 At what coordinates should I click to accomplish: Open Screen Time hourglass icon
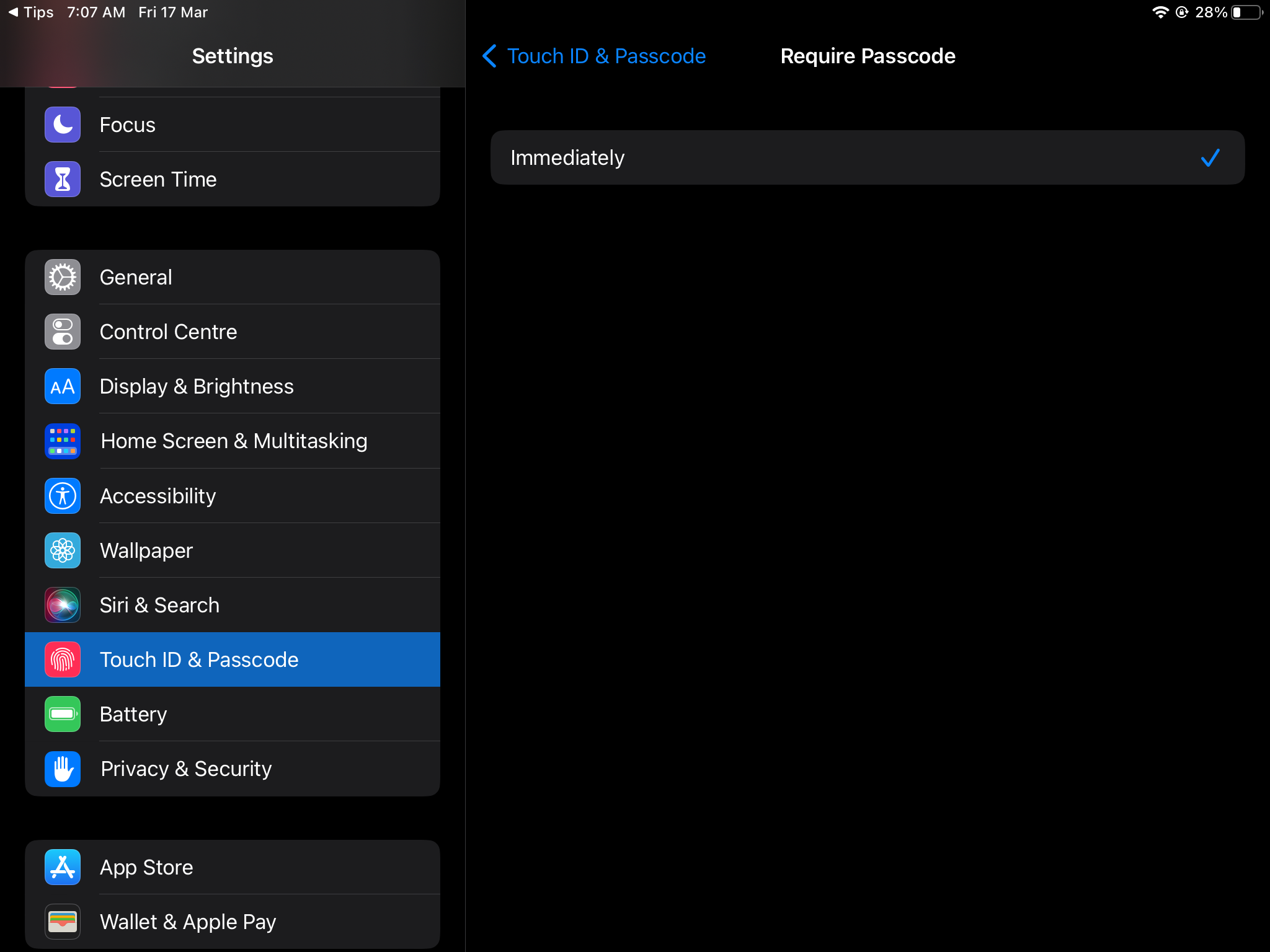coord(63,179)
